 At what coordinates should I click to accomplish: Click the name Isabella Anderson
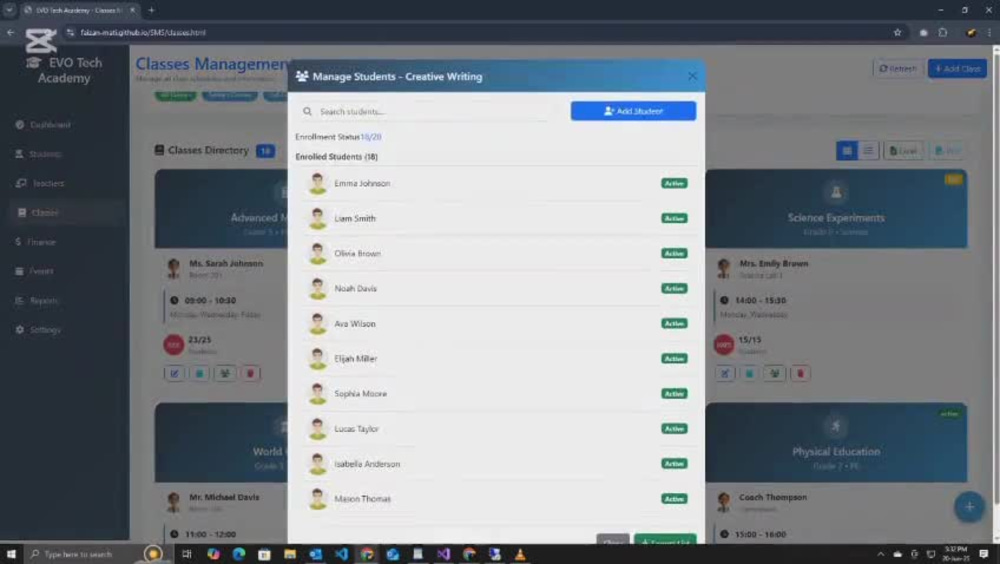pyautogui.click(x=367, y=464)
